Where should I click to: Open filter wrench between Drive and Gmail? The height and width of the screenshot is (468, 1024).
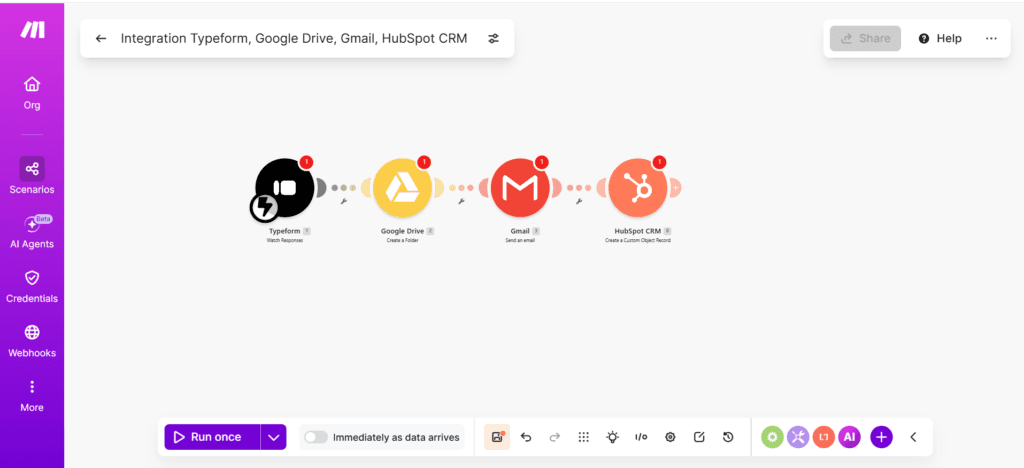coord(461,201)
